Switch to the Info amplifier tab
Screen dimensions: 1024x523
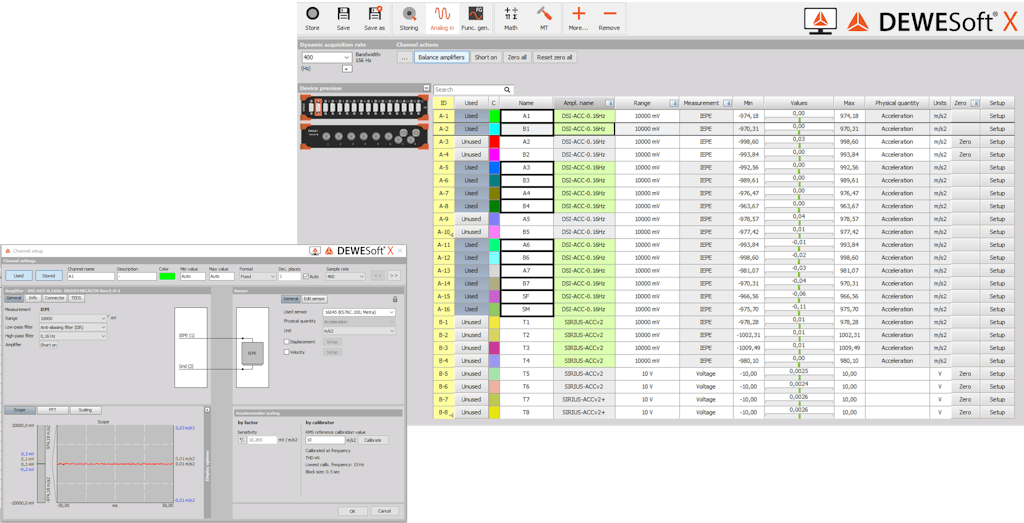(33, 298)
